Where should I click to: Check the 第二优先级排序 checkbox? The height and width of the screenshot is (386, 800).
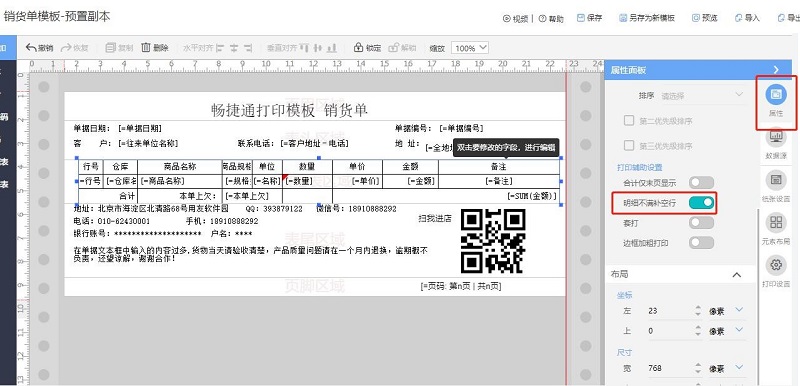(629, 121)
